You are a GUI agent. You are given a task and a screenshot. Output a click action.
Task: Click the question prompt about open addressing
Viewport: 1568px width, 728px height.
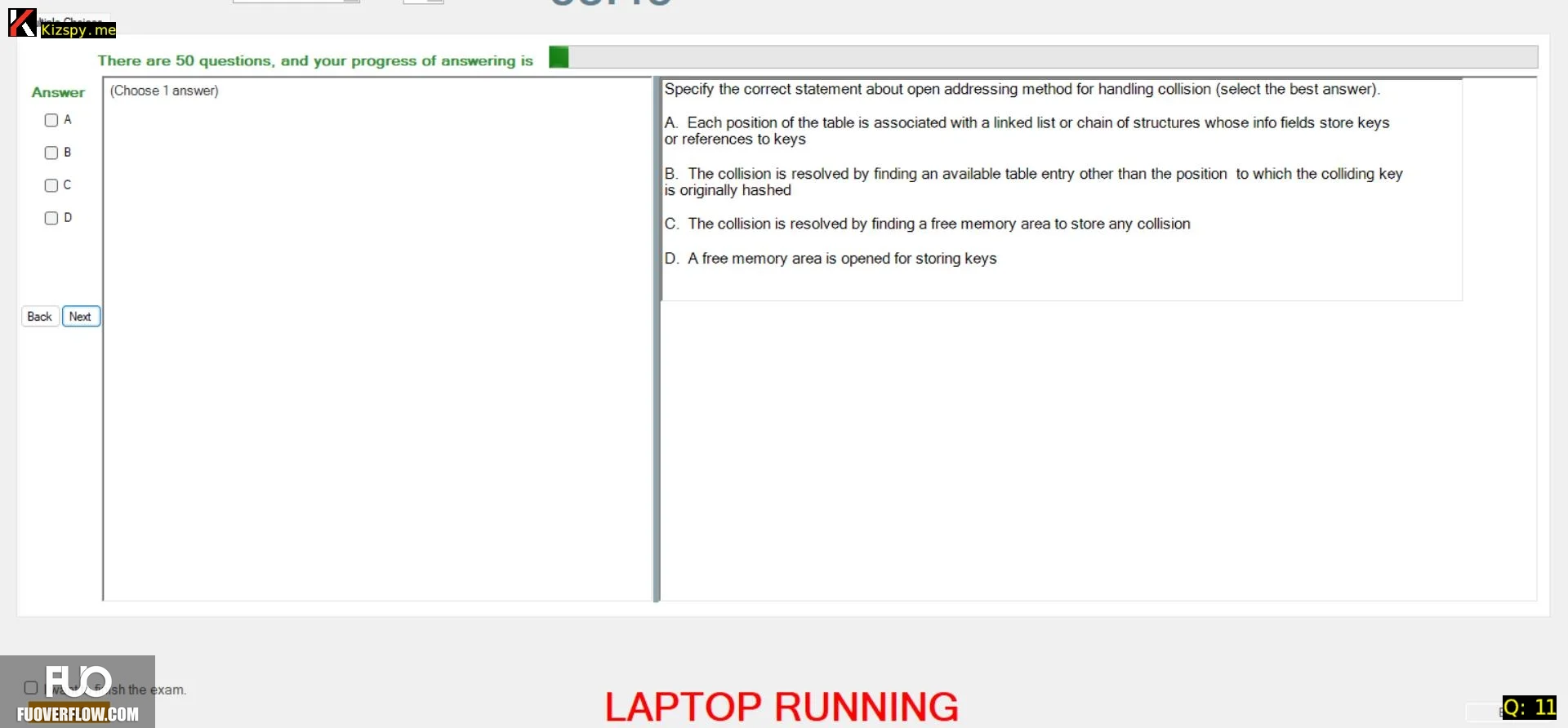pos(1022,89)
